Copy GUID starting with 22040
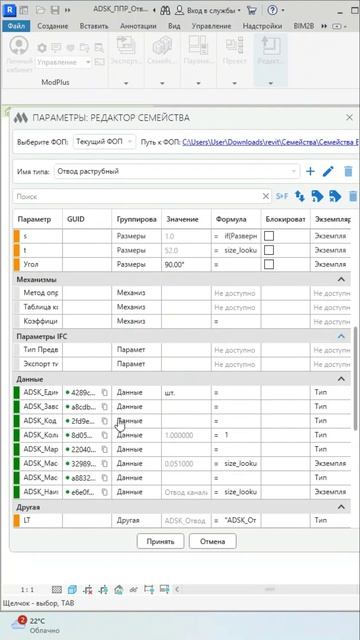The height and width of the screenshot is (640, 360). tap(104, 449)
